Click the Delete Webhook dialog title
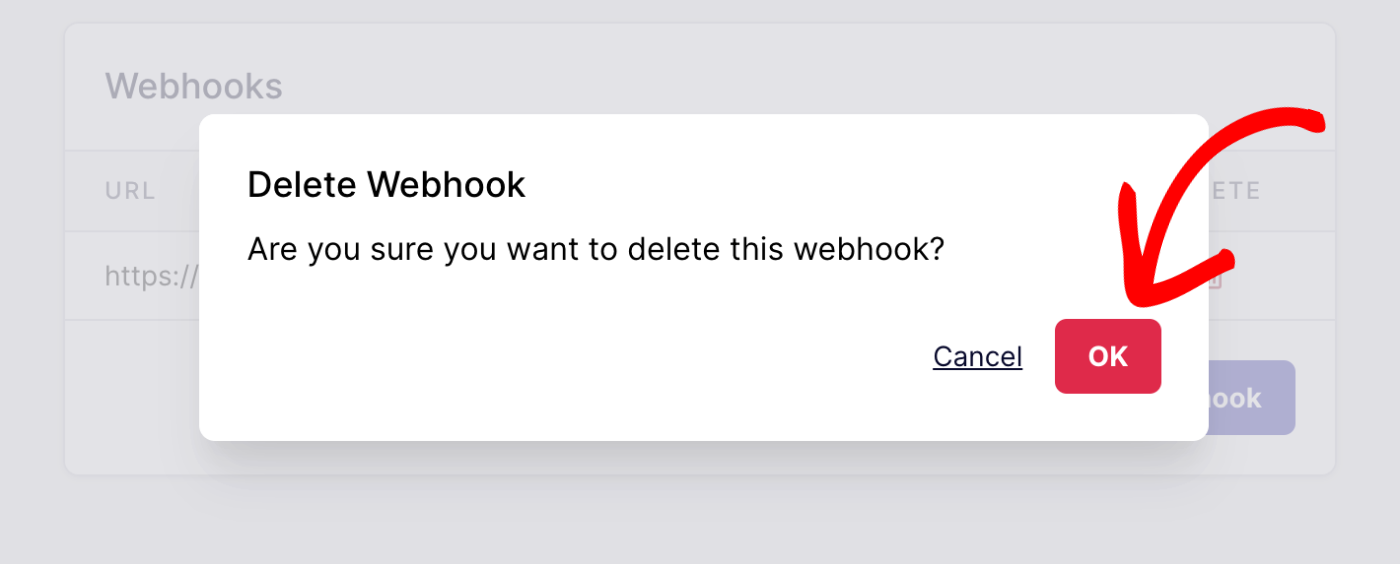 (x=386, y=185)
